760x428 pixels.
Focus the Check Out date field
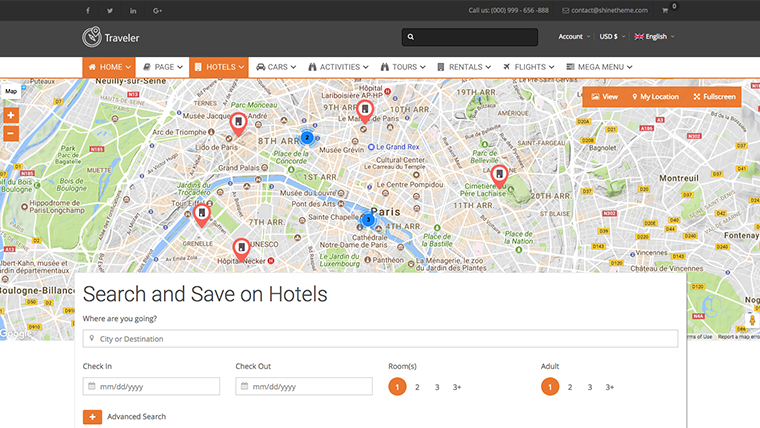click(304, 386)
